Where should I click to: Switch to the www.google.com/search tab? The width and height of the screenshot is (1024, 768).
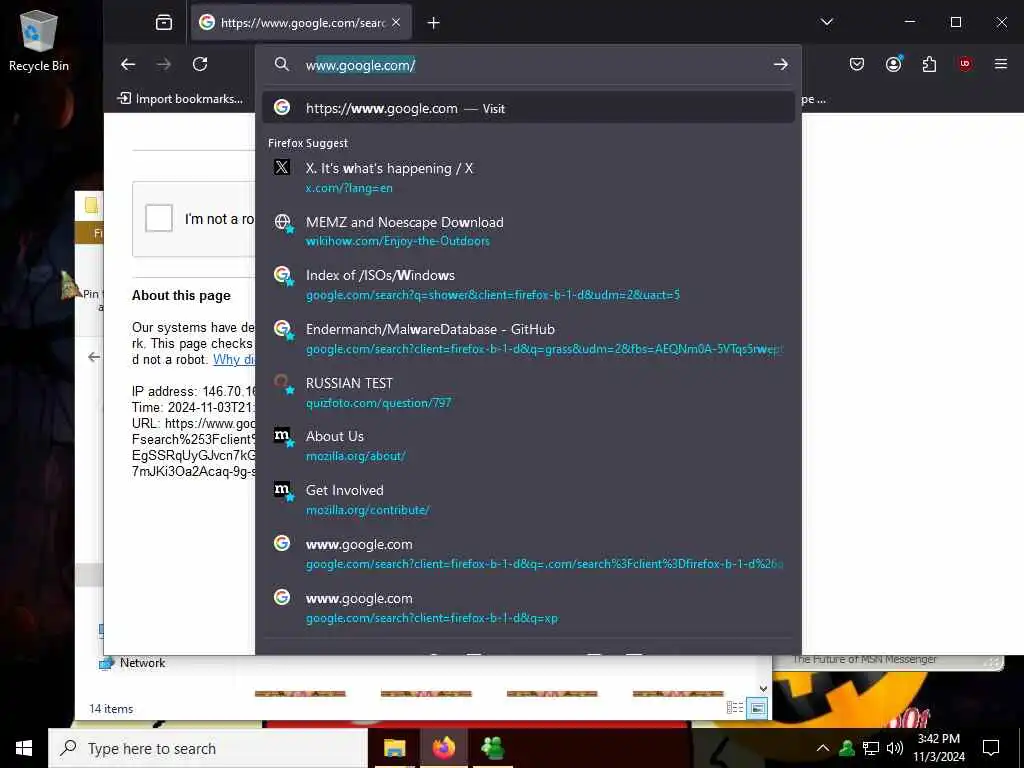(301, 22)
